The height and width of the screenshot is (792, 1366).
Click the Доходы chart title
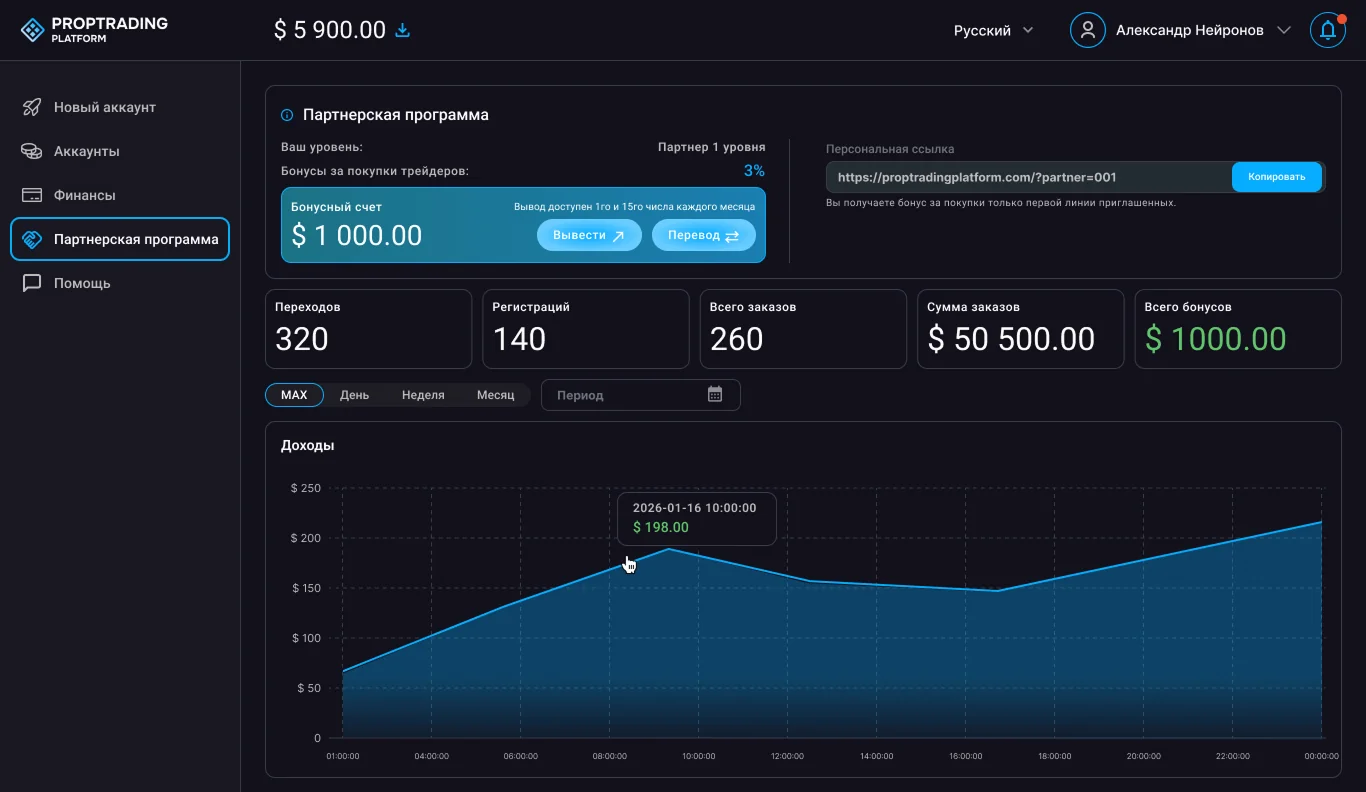click(x=307, y=445)
